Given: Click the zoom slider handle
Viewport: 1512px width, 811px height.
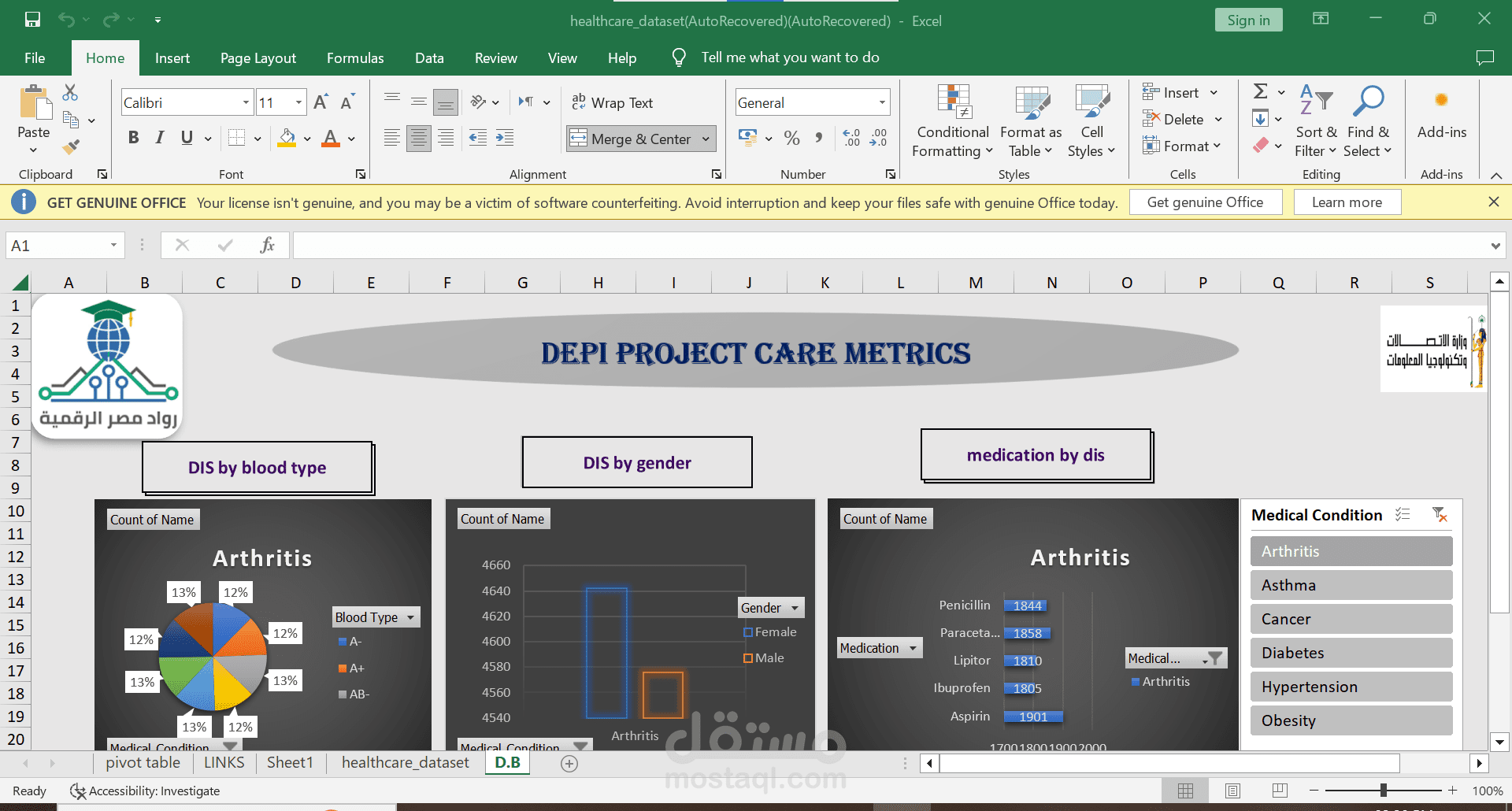Looking at the screenshot, I should pyautogui.click(x=1384, y=791).
